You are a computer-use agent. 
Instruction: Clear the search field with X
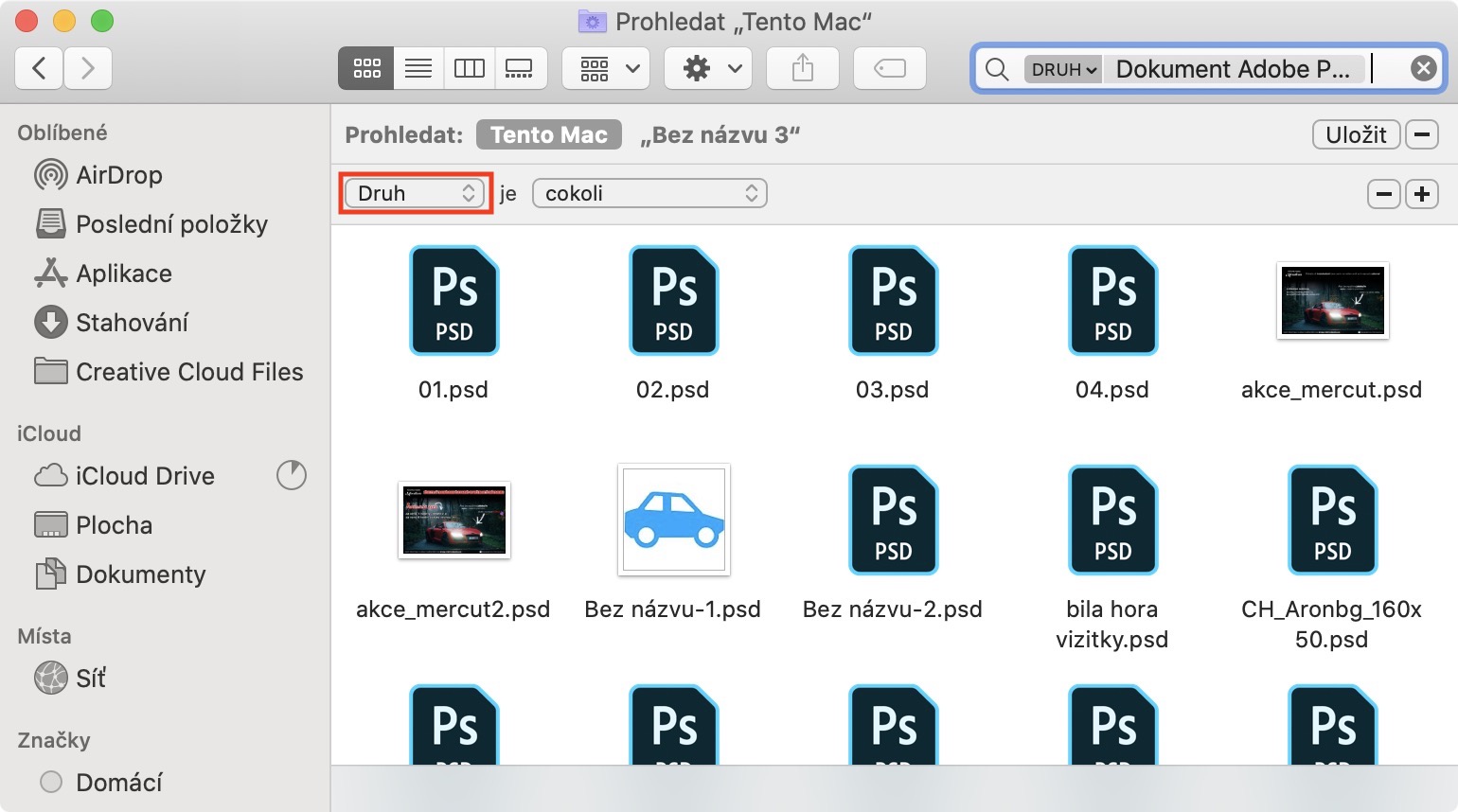pos(1423,68)
